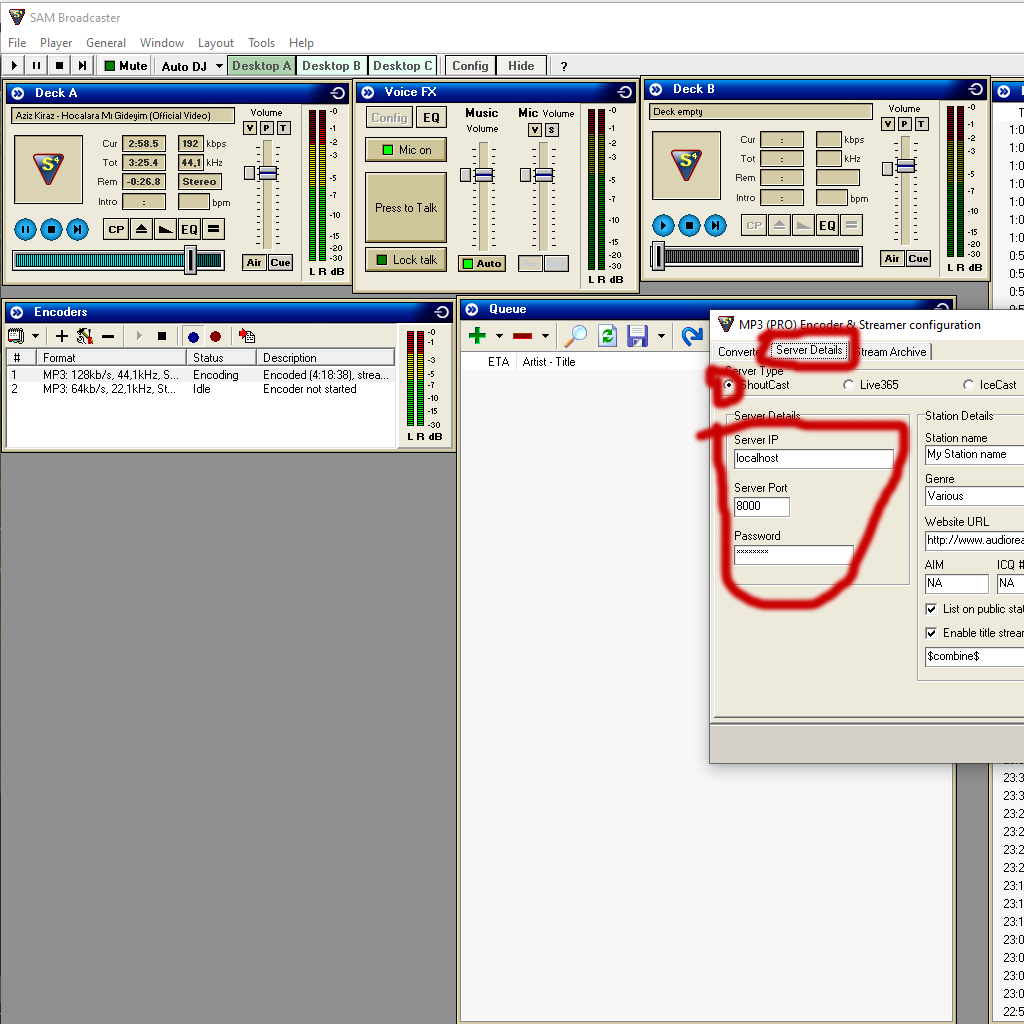Viewport: 1024px width, 1024px height.
Task: Select the Live365 server type radio
Action: tap(848, 385)
